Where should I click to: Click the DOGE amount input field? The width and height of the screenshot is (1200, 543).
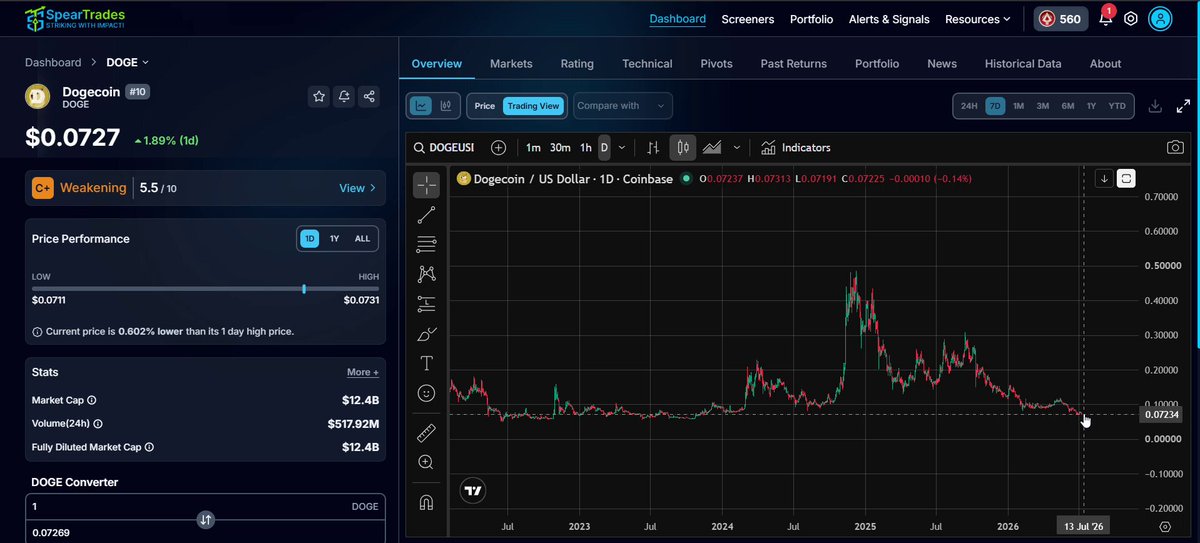pyautogui.click(x=205, y=506)
